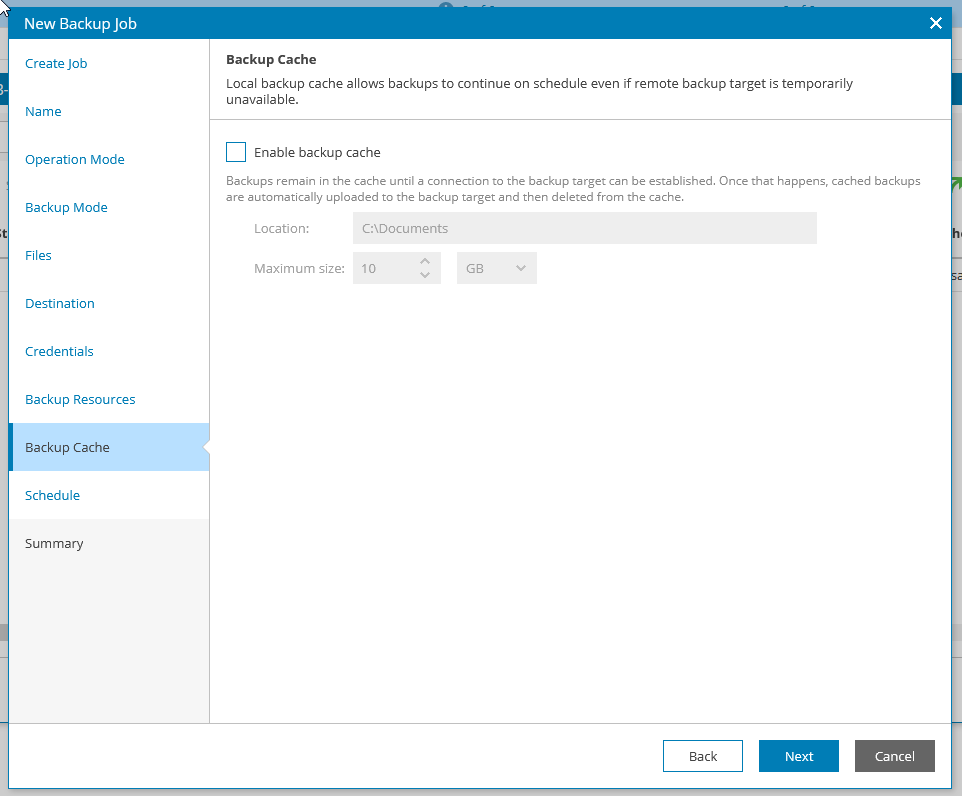Go back using the Back button
The height and width of the screenshot is (796, 962).
pyautogui.click(x=703, y=756)
